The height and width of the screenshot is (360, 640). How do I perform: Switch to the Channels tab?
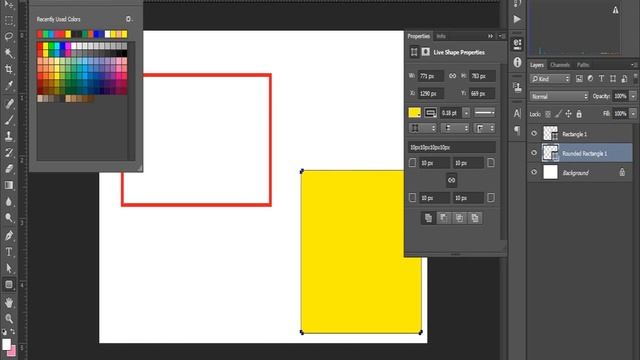click(x=560, y=65)
